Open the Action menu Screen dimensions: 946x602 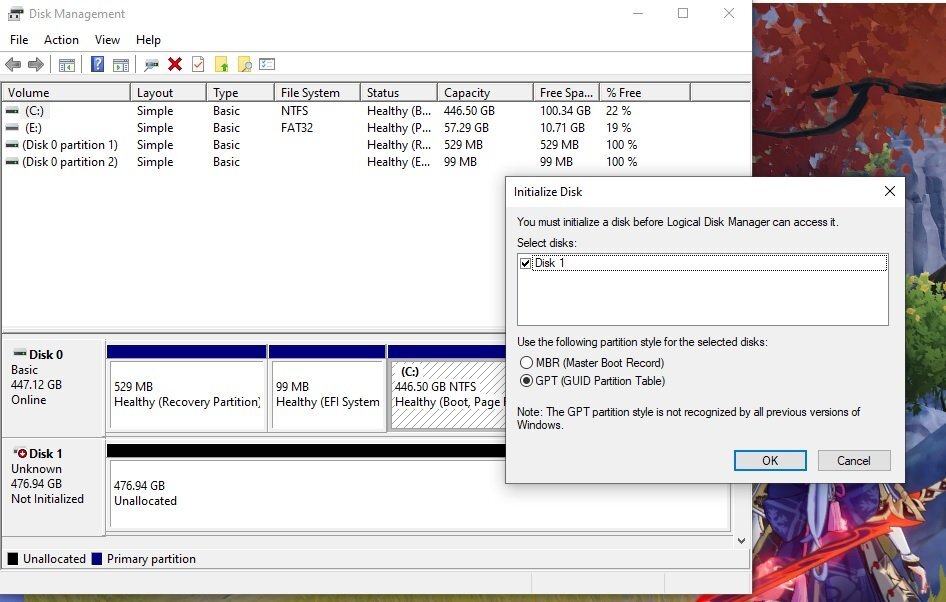[x=61, y=40]
